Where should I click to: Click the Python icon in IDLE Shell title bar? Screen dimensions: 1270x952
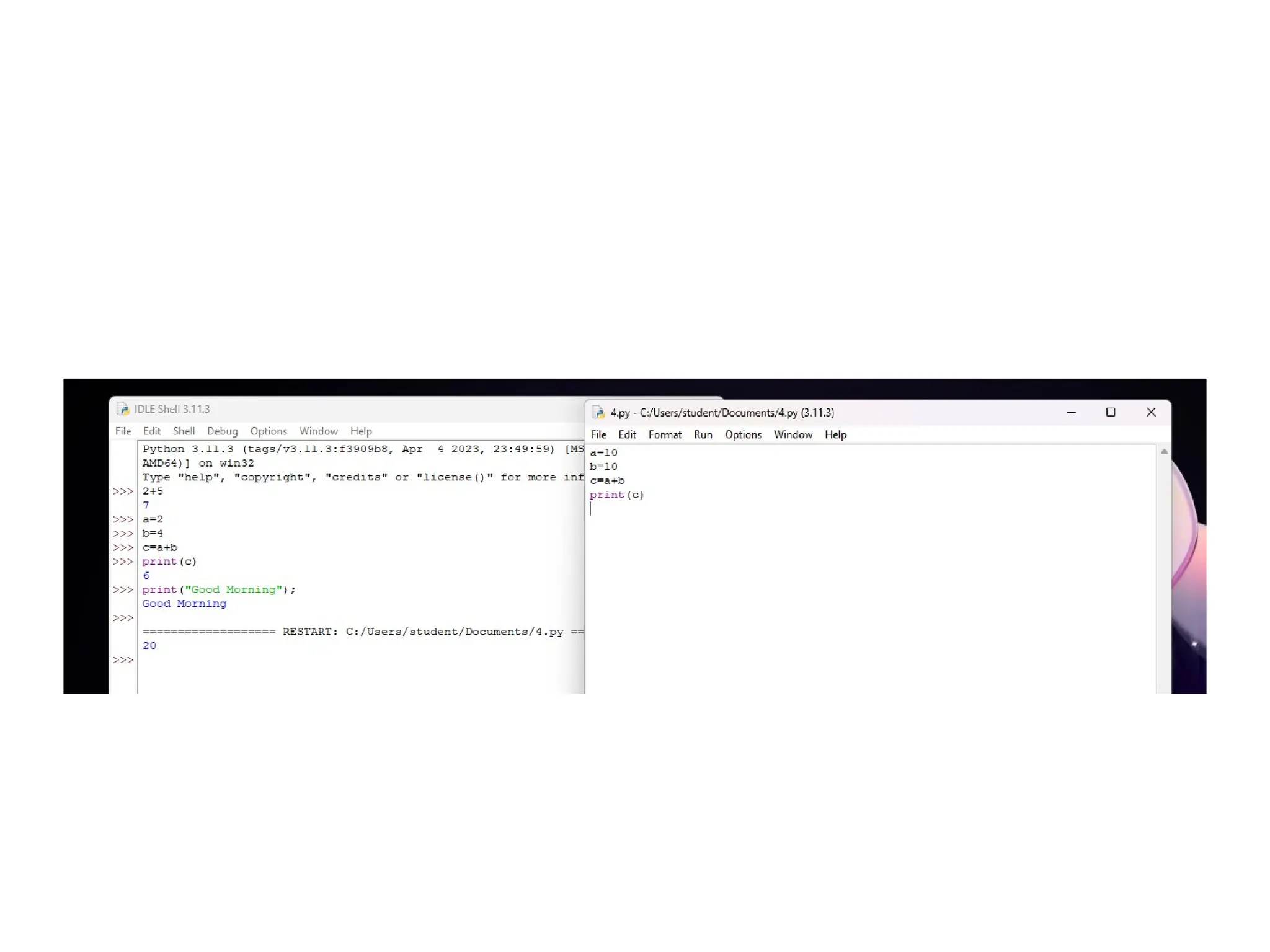(123, 409)
